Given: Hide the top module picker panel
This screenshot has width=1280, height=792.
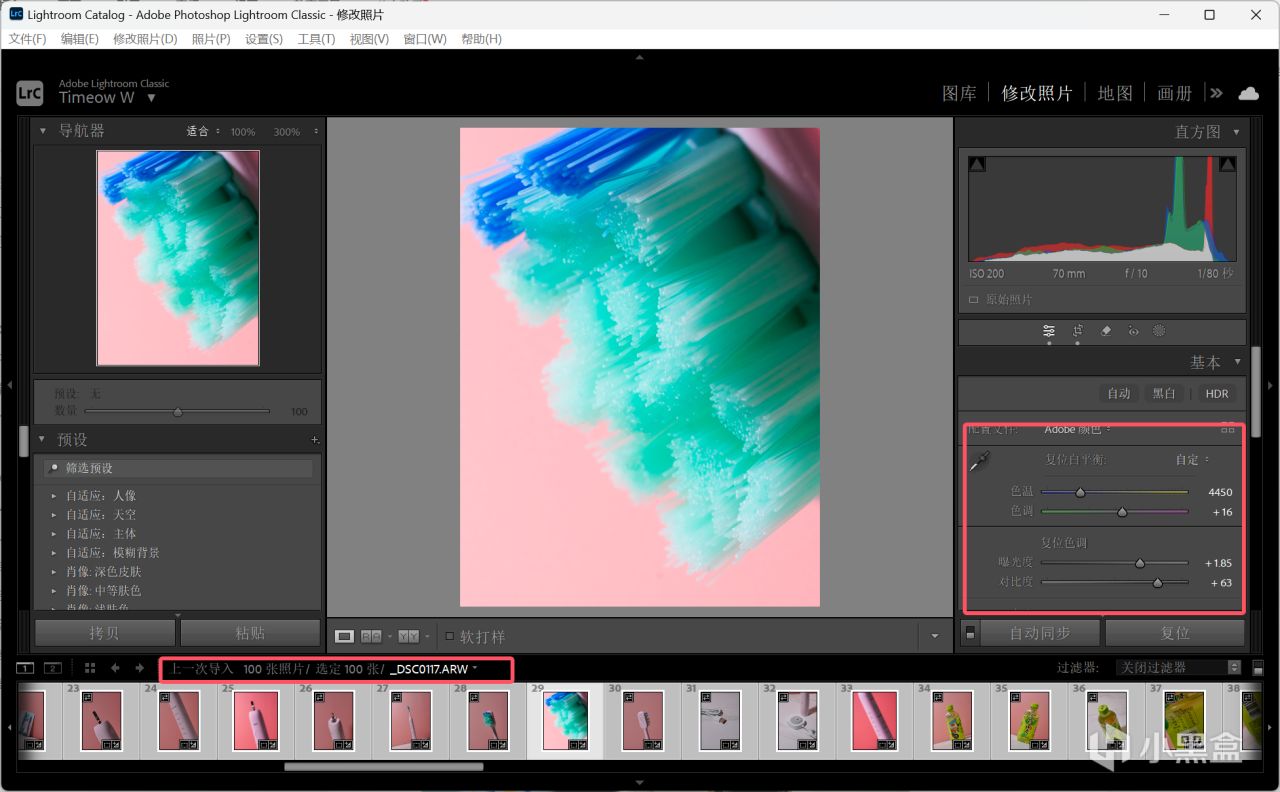Looking at the screenshot, I should coord(640,57).
